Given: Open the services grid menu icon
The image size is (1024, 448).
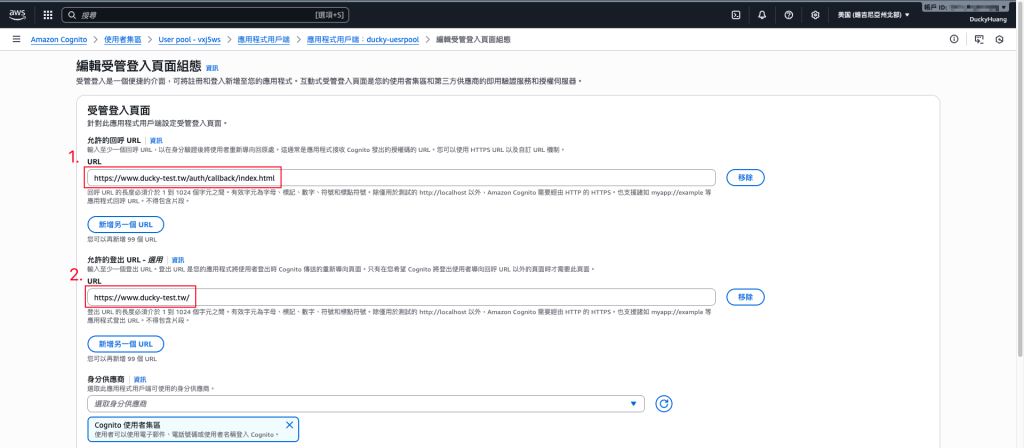Looking at the screenshot, I should (x=48, y=14).
